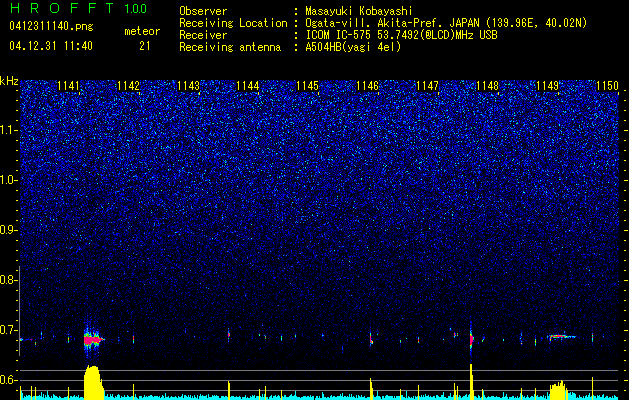Click the Observer field label
The height and width of the screenshot is (400, 629).
point(203,11)
